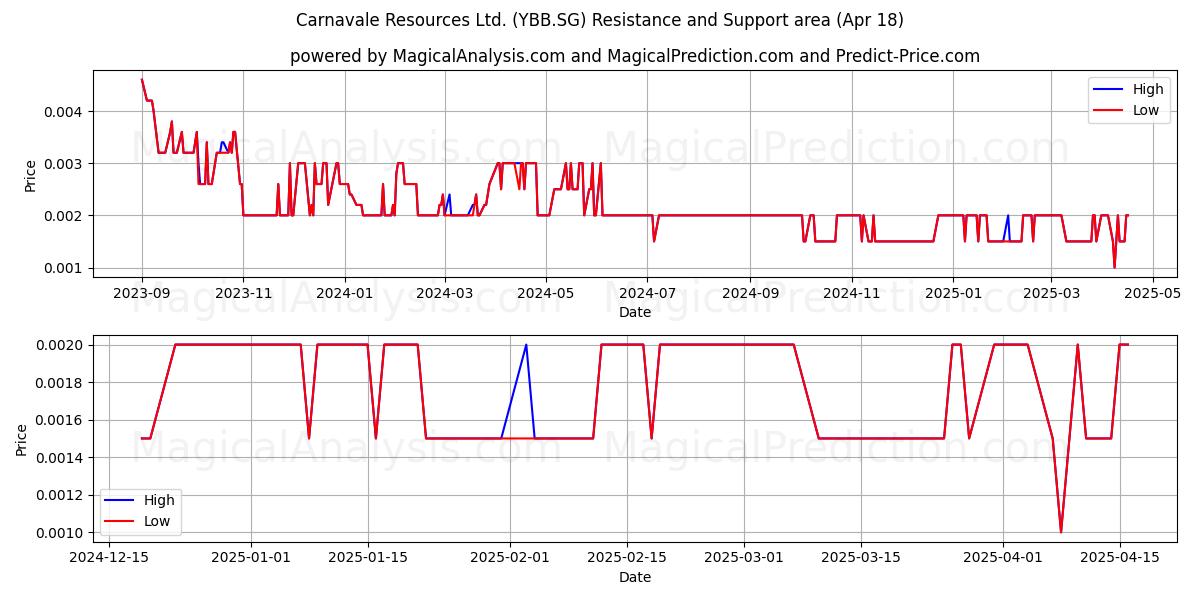
Task: Click the 2024-05 x-axis label
Action: tap(545, 293)
